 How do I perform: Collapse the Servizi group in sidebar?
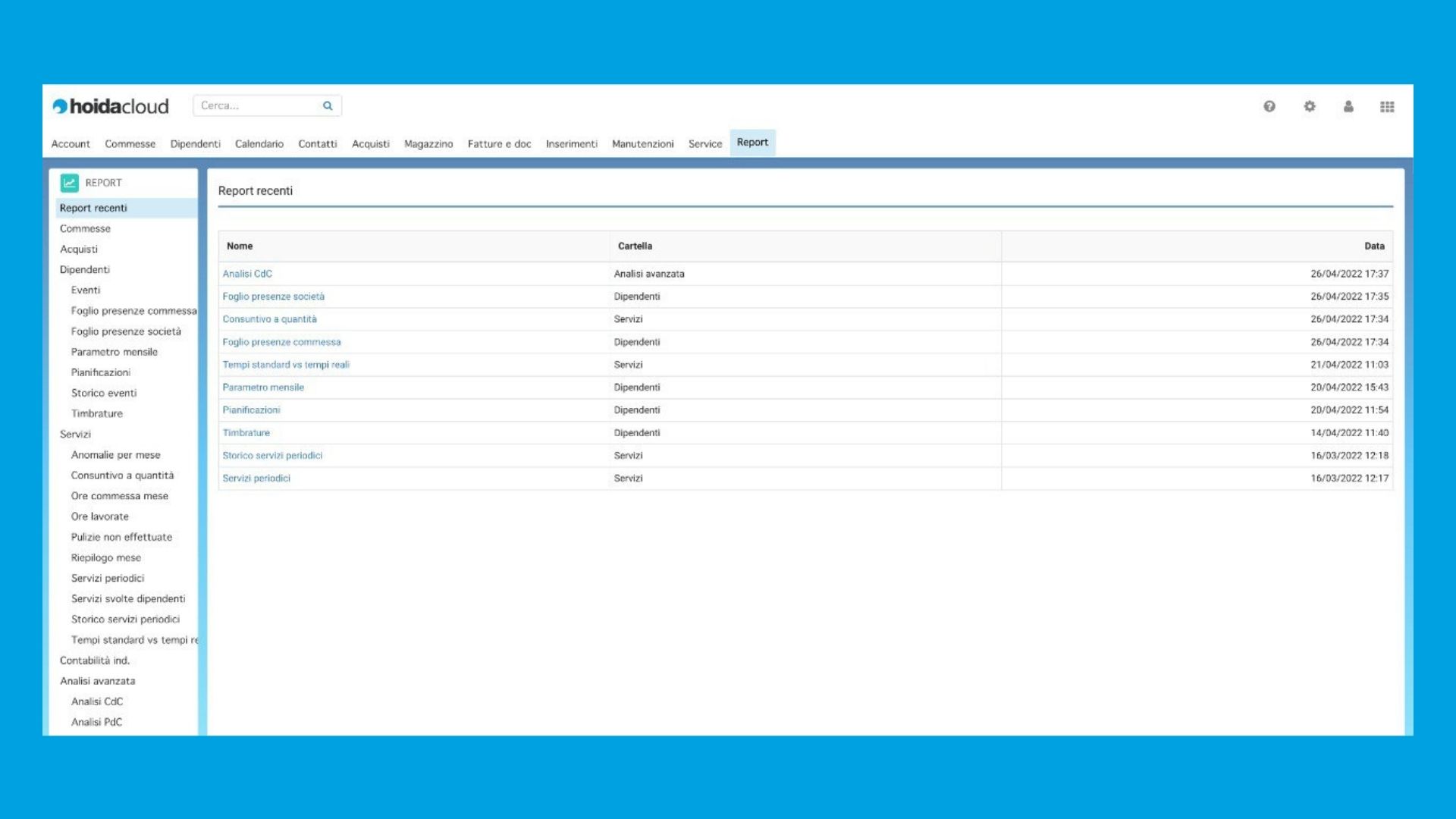pyautogui.click(x=75, y=434)
